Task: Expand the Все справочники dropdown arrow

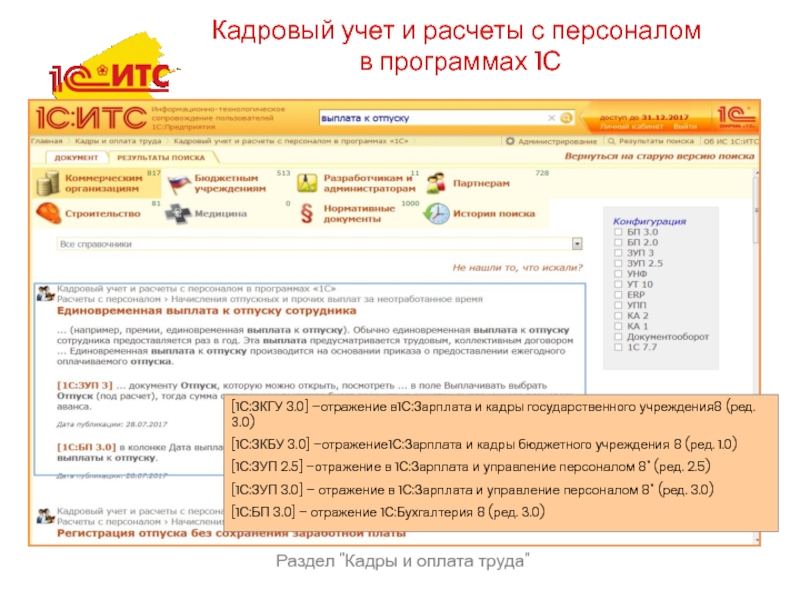Action: (577, 244)
